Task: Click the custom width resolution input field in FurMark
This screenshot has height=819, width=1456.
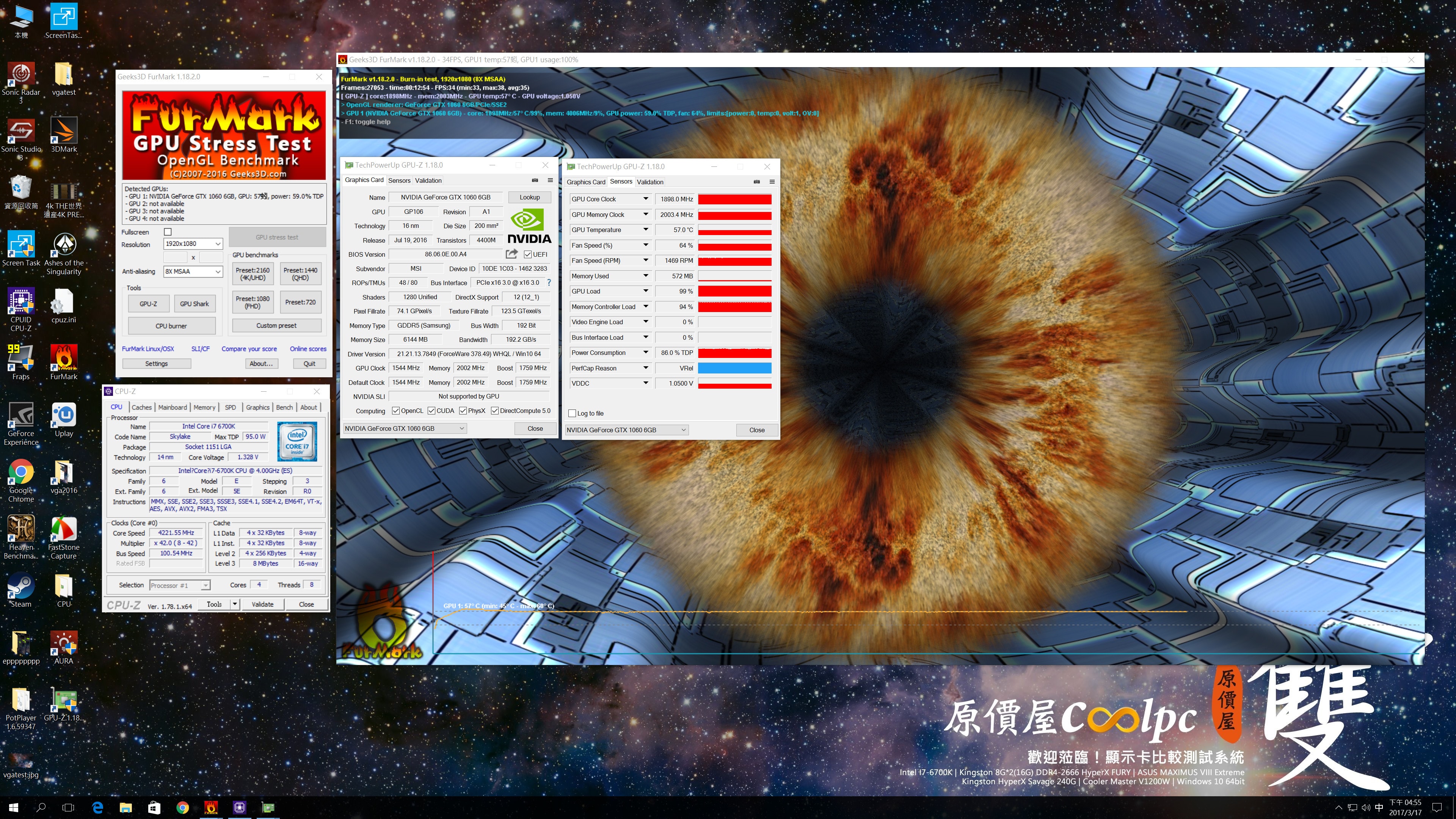Action: [x=175, y=257]
